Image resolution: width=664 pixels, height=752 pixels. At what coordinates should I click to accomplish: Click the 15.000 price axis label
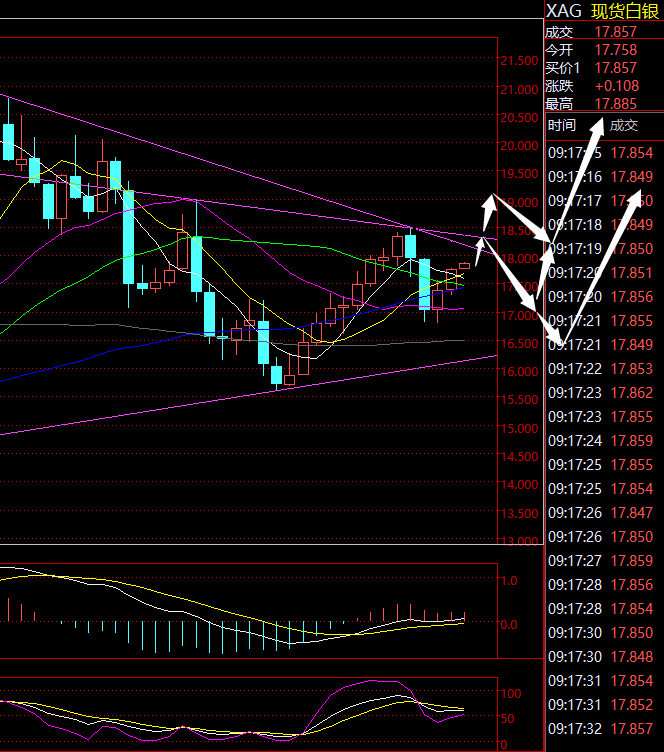(x=520, y=428)
